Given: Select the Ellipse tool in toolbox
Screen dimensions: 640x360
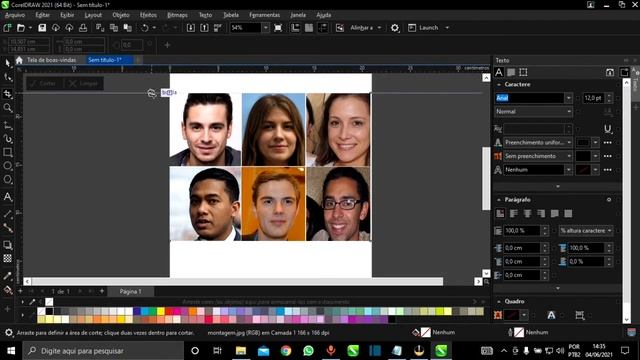Looking at the screenshot, I should pos(7,166).
